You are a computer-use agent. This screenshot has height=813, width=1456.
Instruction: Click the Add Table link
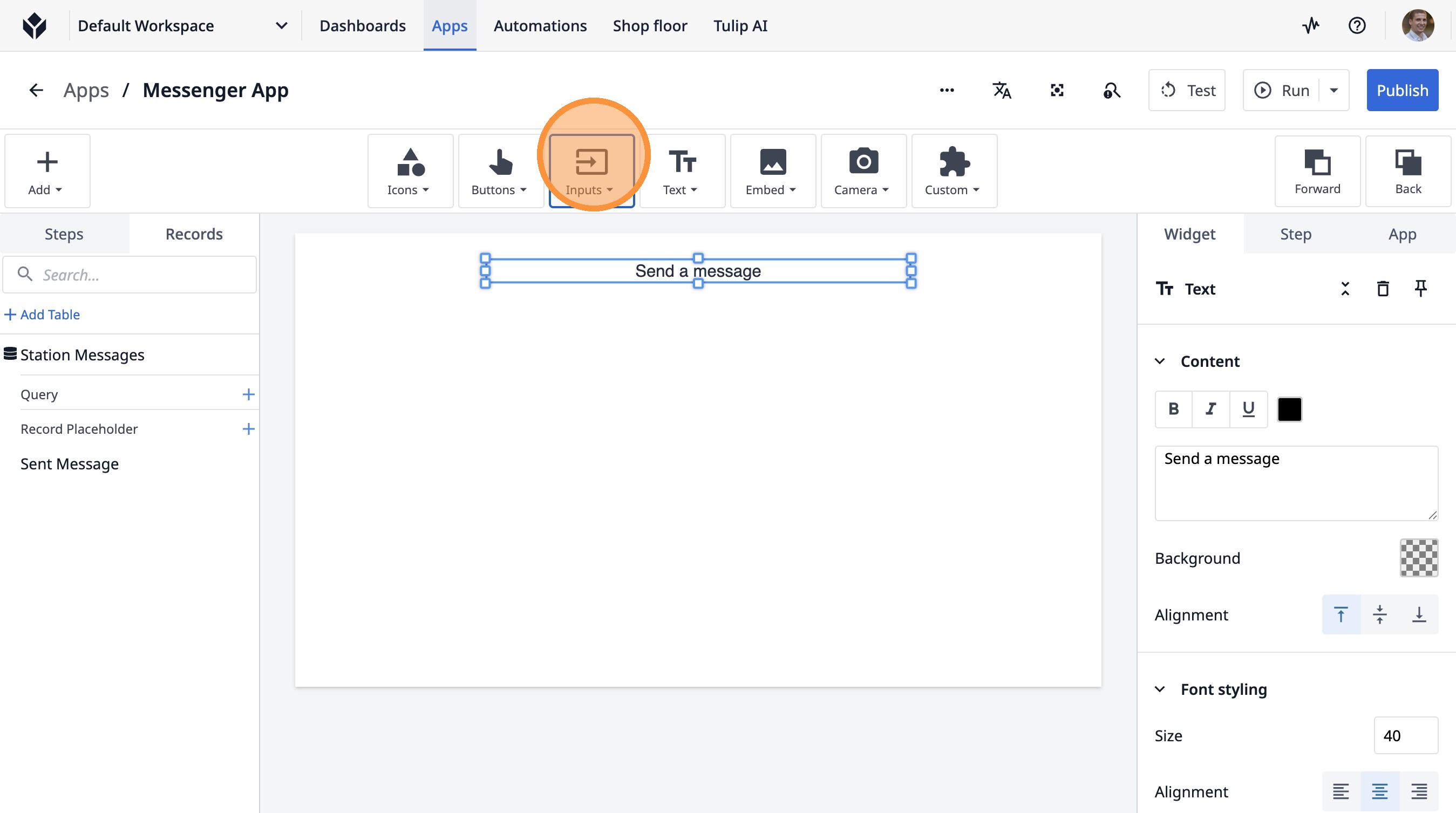point(43,315)
